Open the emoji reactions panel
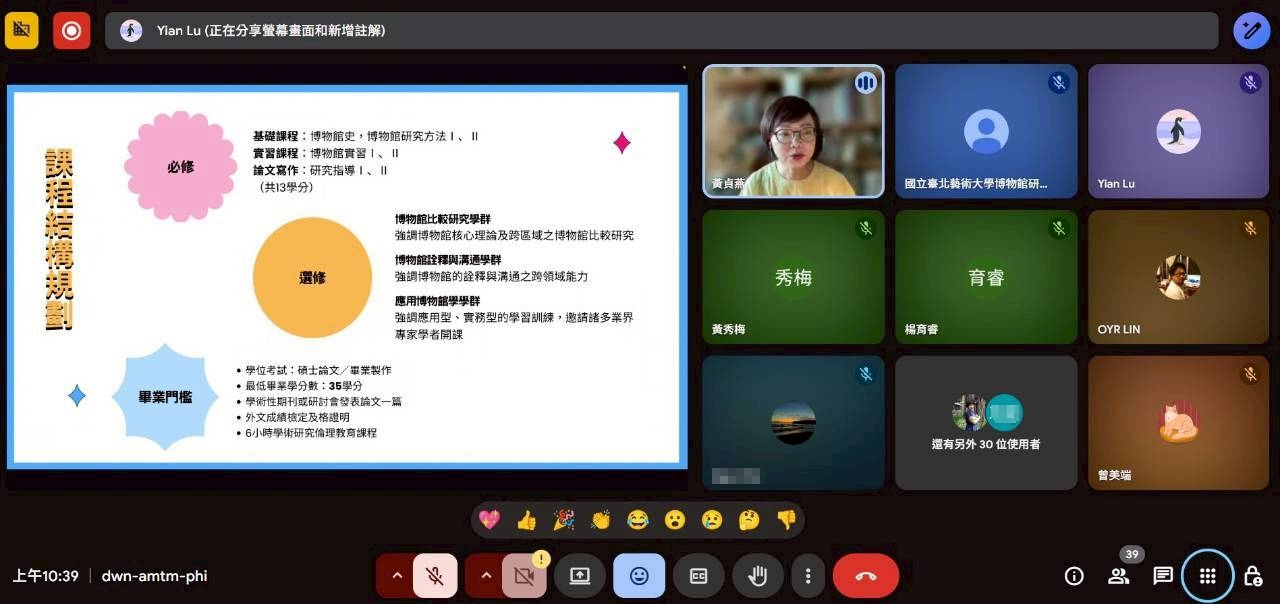The width and height of the screenshot is (1280, 604). coord(638,575)
